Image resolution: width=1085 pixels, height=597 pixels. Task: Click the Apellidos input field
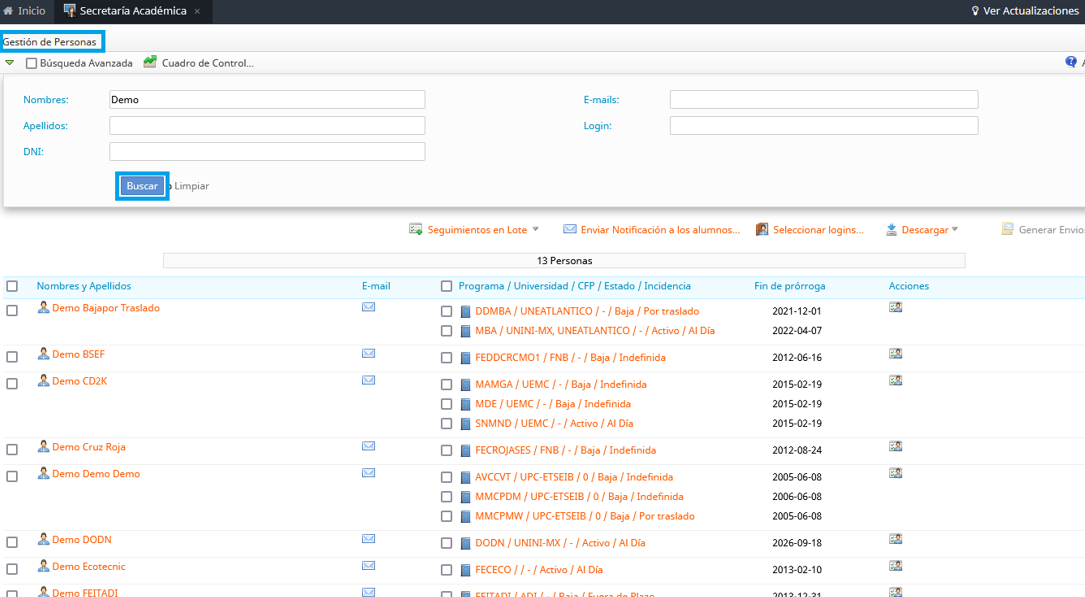coord(267,126)
